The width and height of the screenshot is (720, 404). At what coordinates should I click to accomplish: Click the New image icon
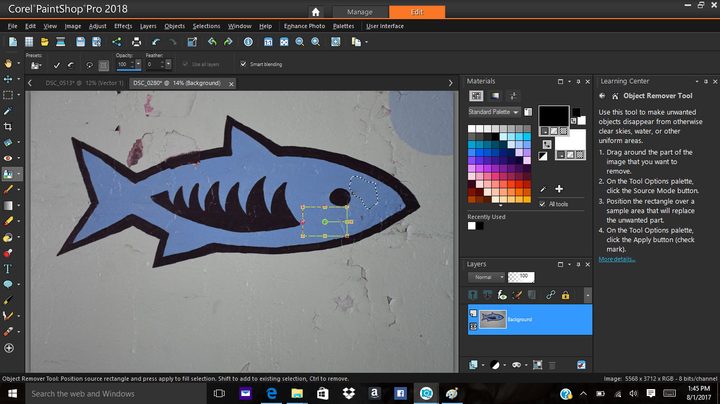13,42
